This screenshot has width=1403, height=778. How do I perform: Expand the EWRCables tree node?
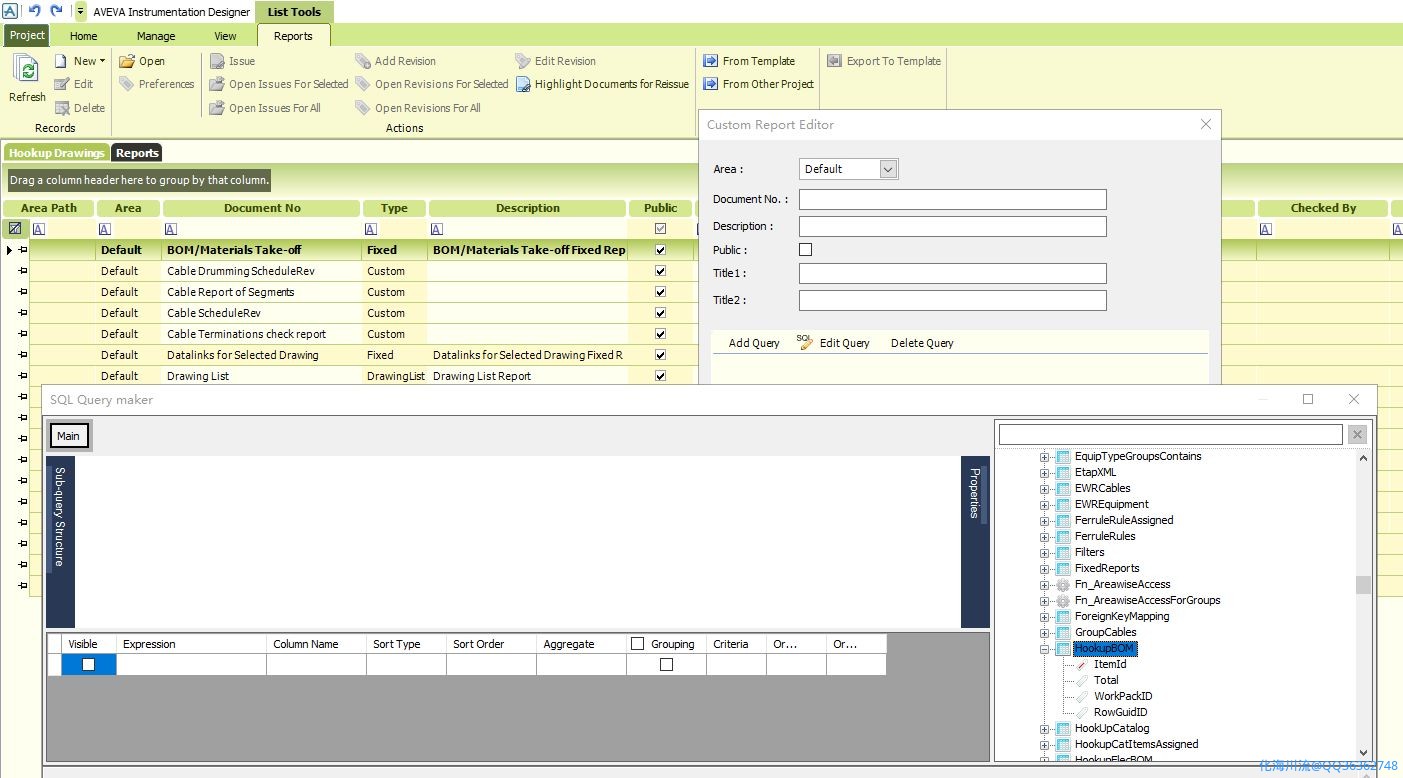[x=1044, y=488]
